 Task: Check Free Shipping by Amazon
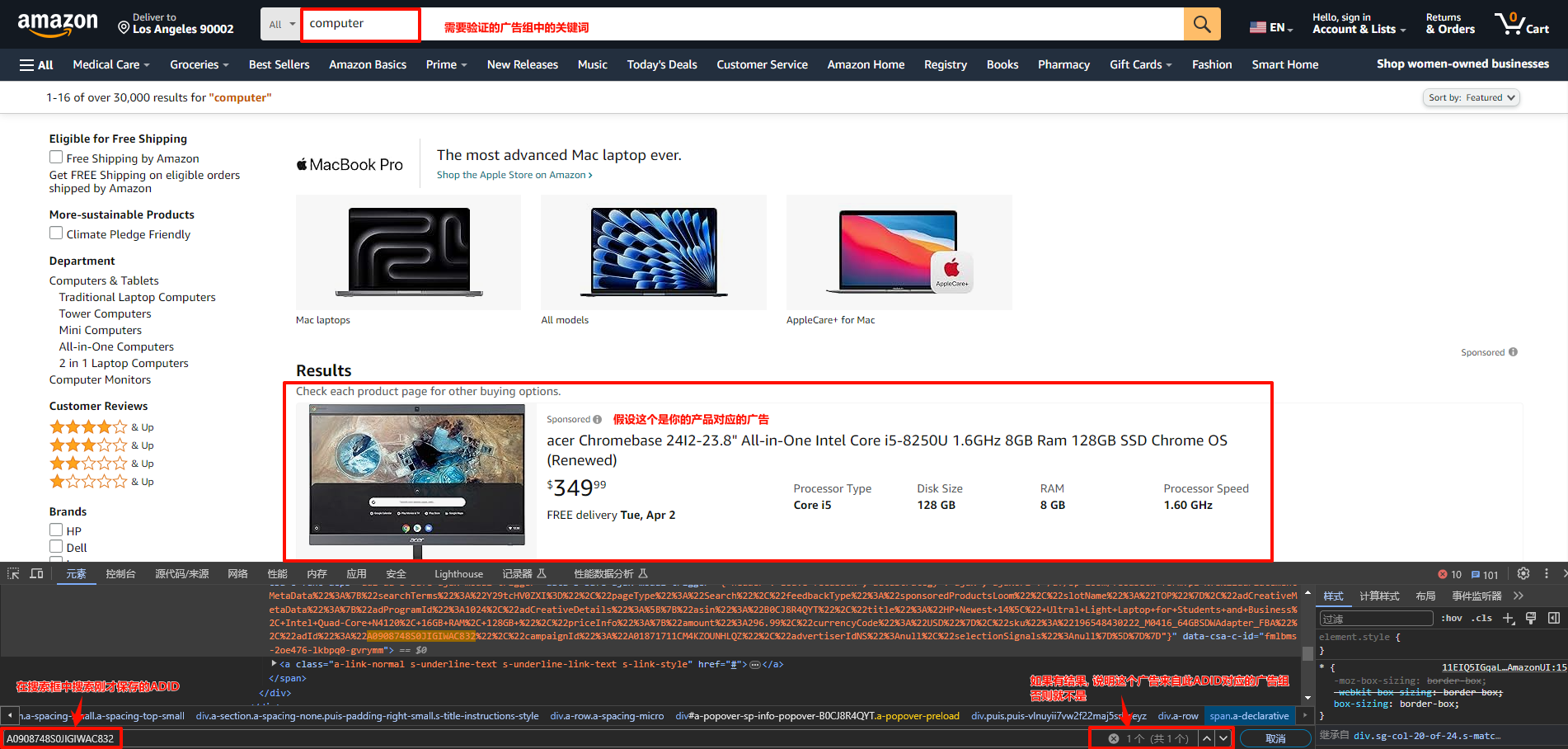[x=56, y=157]
